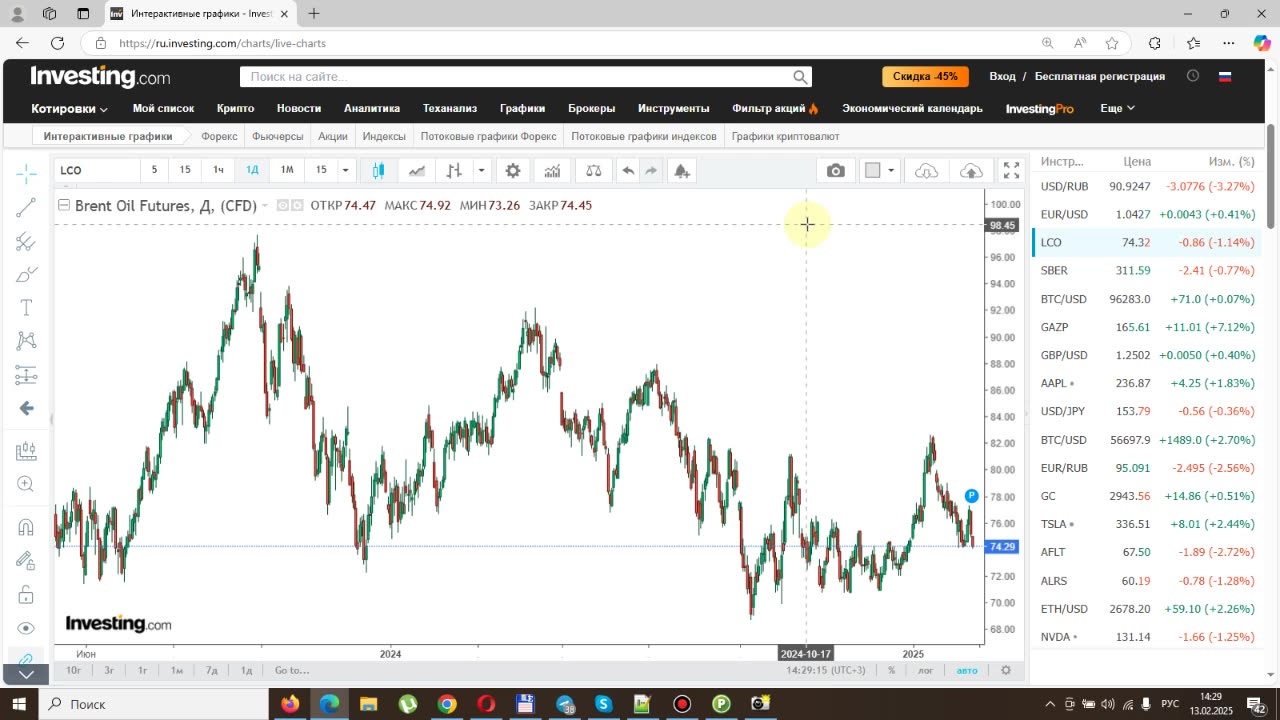1280x720 pixels.
Task: Open the chart settings gear on the time axis bar
Action: [1006, 670]
